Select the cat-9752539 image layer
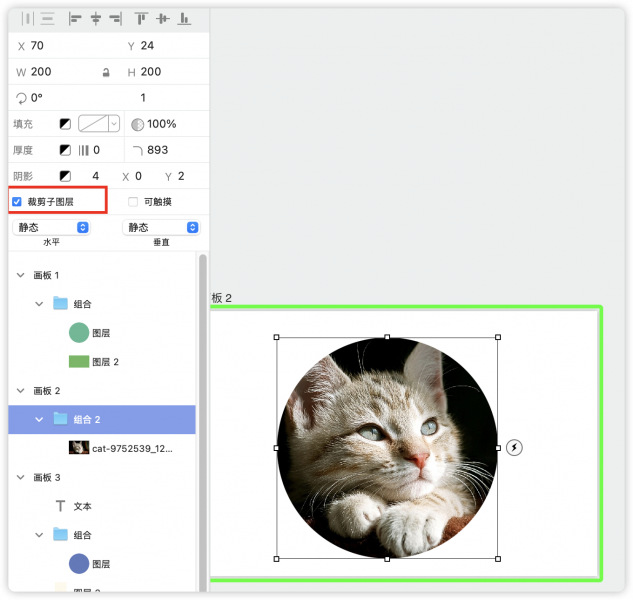Screen dimensions: 633x600 (x=132, y=448)
